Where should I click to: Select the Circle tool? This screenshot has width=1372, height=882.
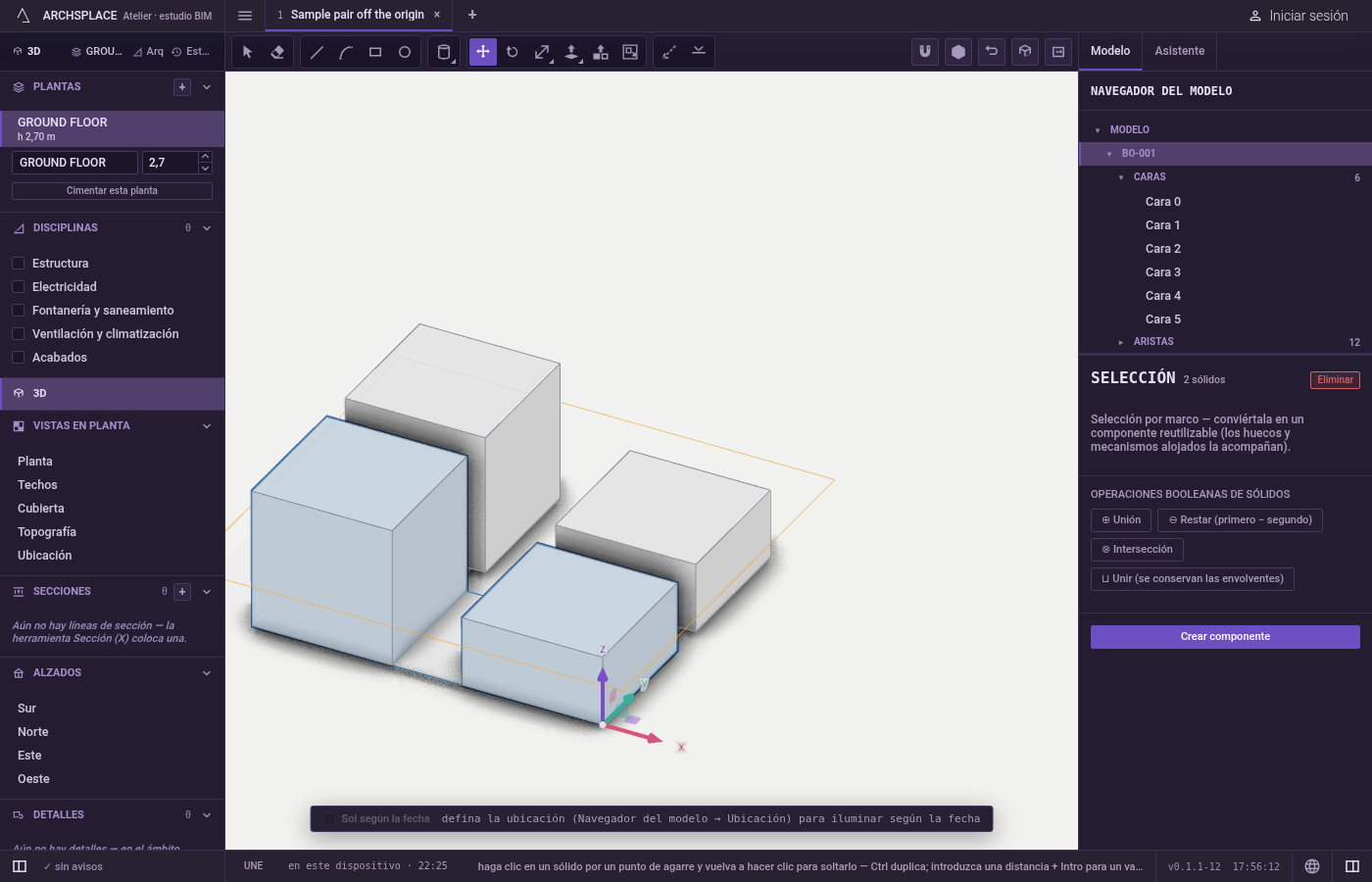point(405,52)
